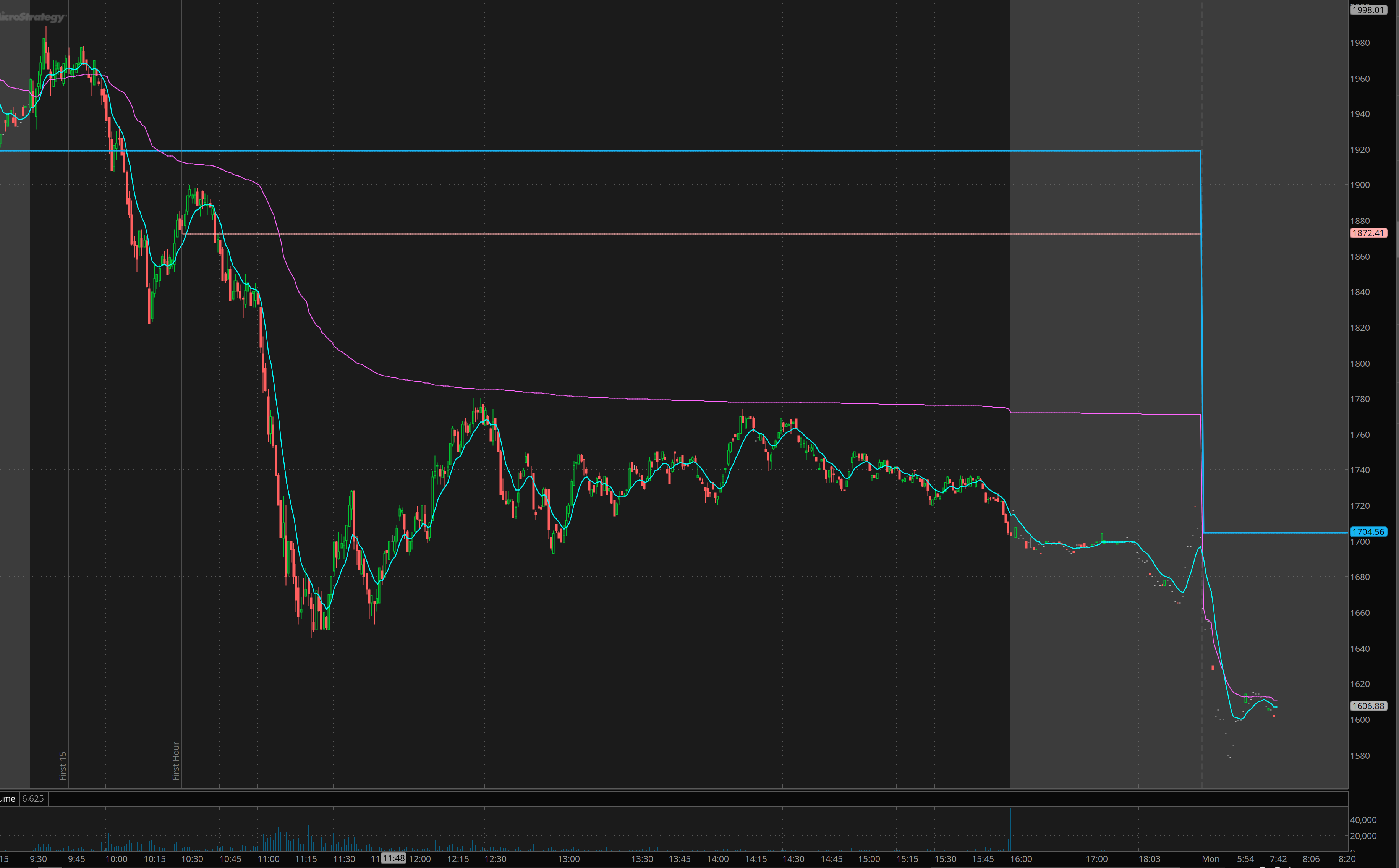Click the volume value box showing 6,625

click(x=33, y=798)
